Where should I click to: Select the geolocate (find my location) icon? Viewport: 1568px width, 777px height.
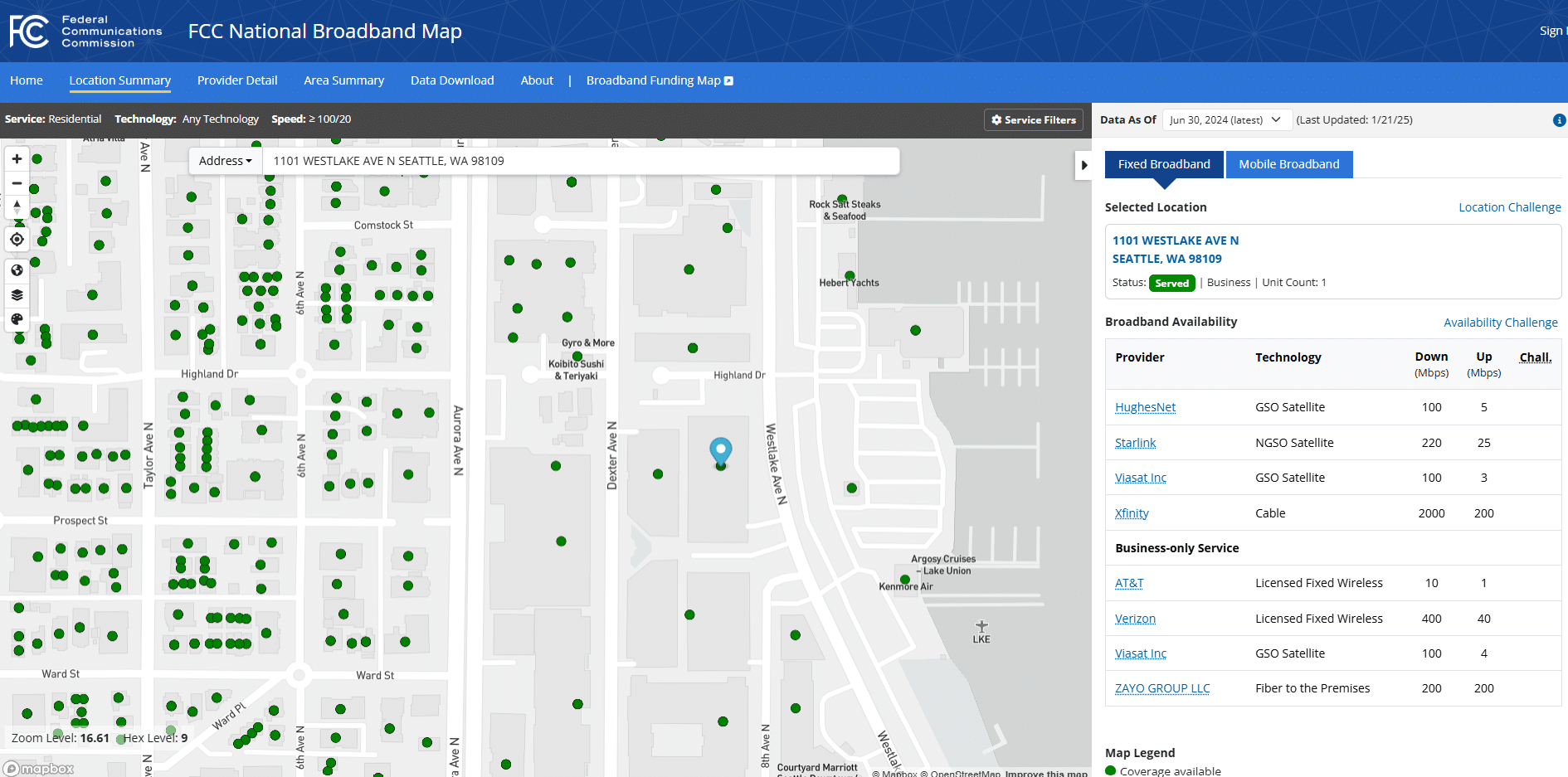[x=17, y=239]
